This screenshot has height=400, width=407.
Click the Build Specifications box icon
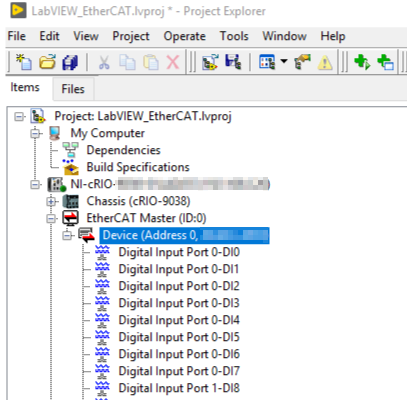71,167
